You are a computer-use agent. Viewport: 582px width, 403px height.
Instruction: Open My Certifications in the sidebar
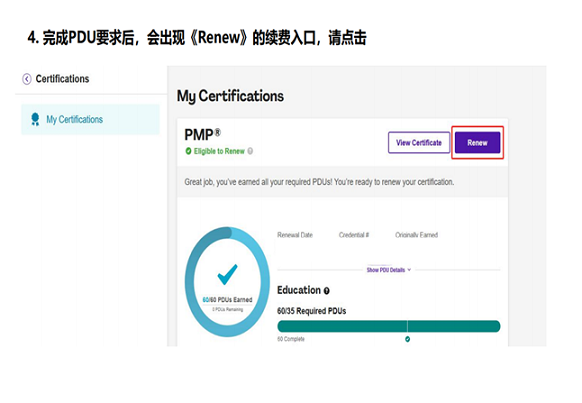[90, 119]
